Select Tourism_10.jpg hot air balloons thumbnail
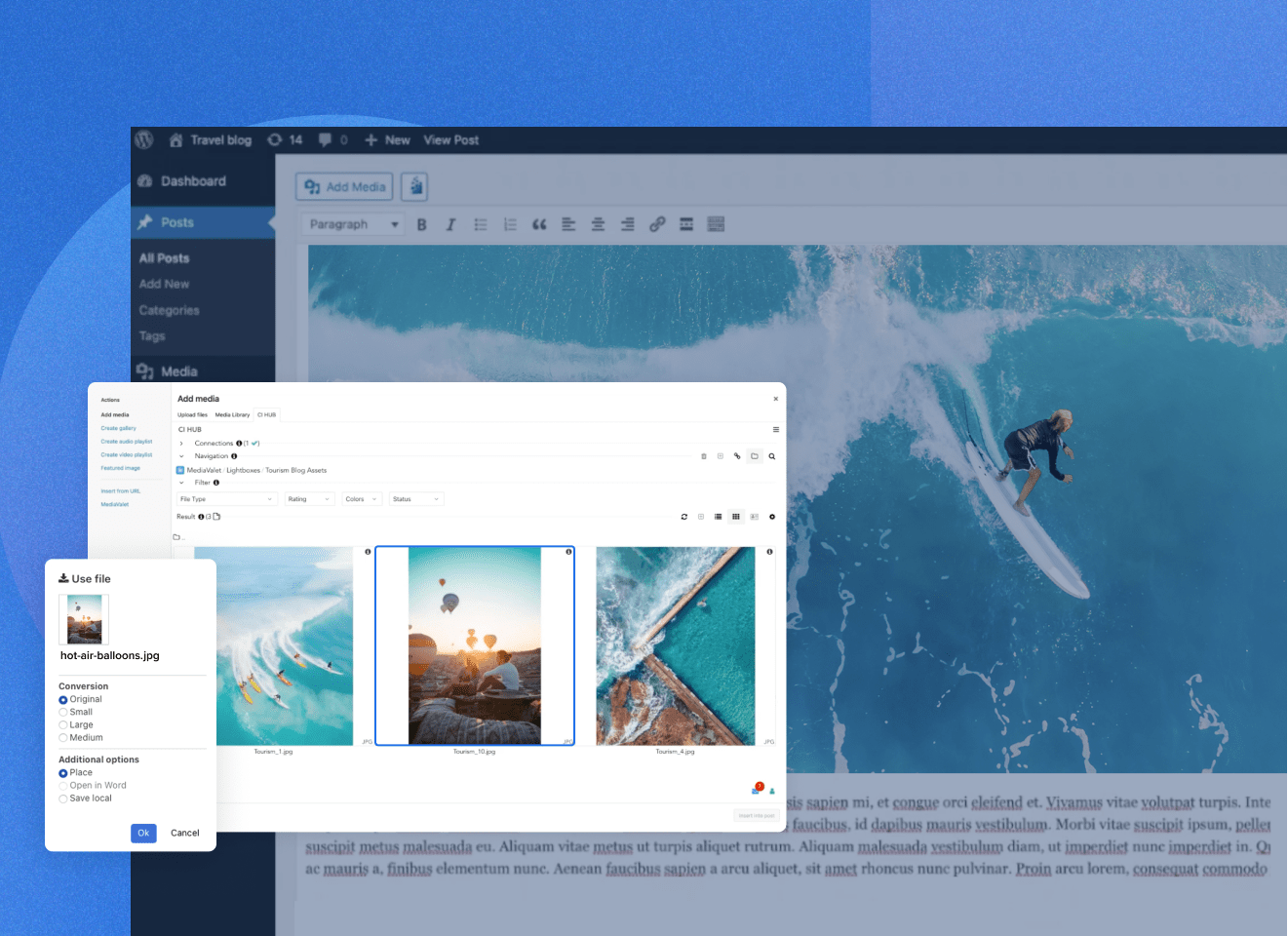The image size is (1288, 936). (475, 646)
